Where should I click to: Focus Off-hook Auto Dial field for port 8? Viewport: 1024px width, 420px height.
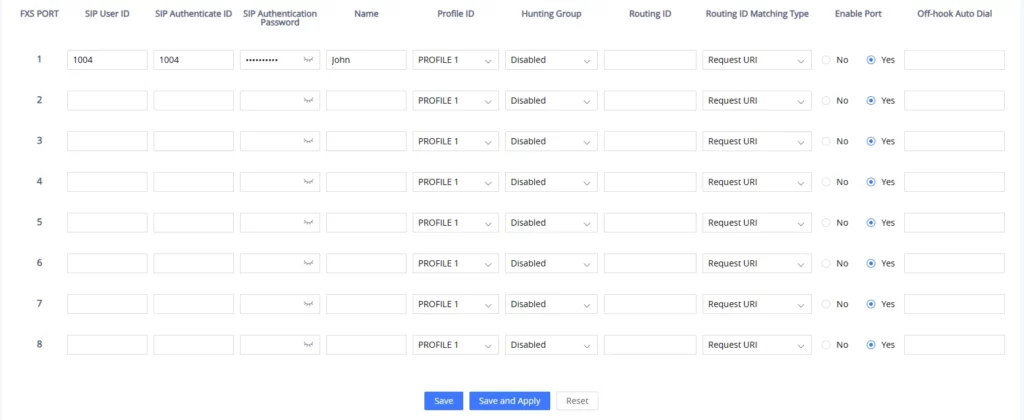point(954,345)
